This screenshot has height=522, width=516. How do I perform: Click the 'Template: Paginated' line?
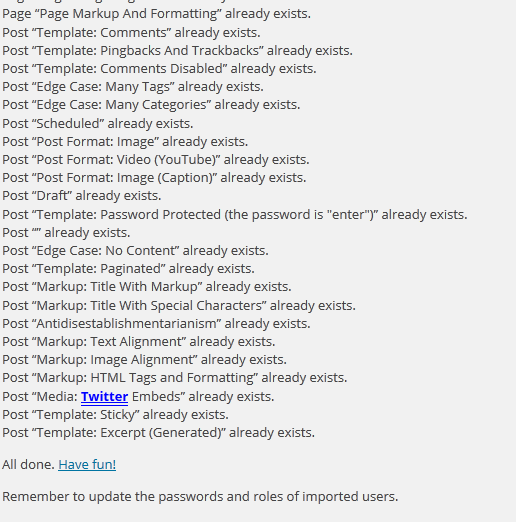pos(128,269)
